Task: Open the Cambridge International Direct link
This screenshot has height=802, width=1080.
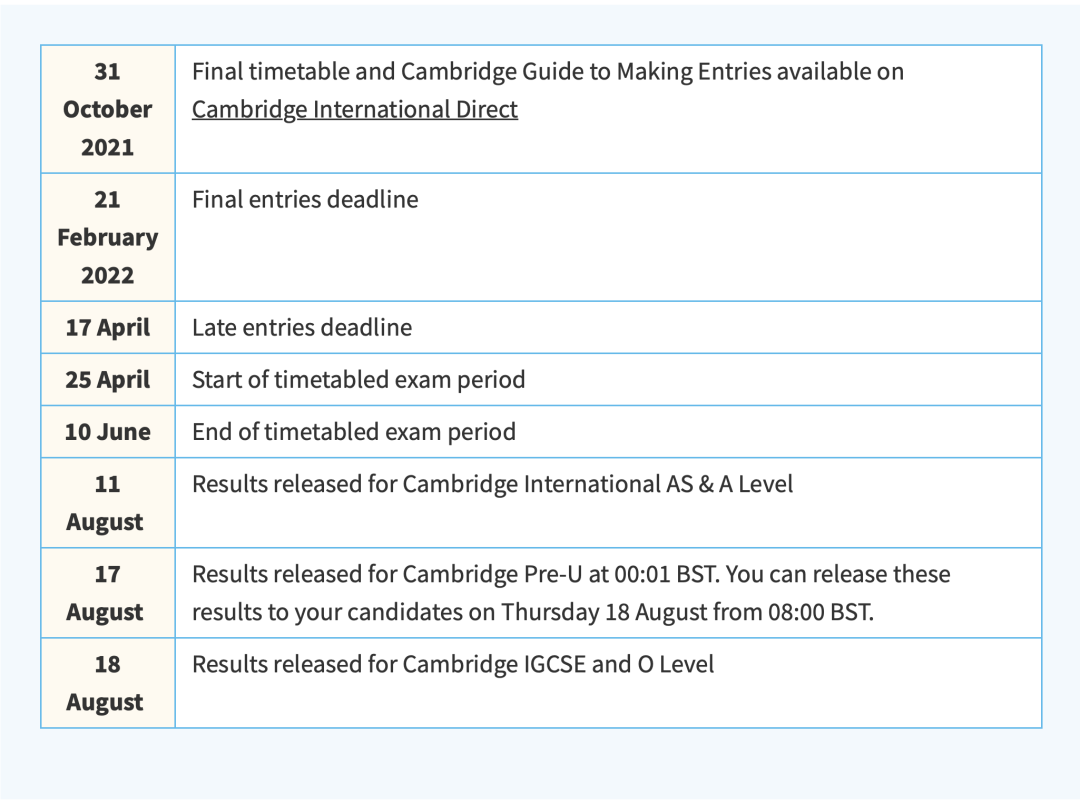Action: pos(354,109)
